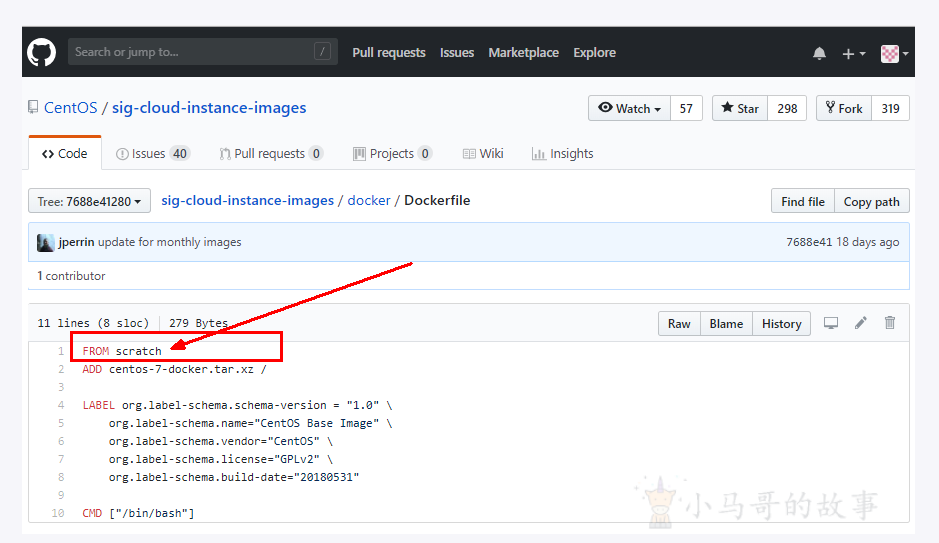This screenshot has width=939, height=543.
Task: View the 319 forks count
Action: point(890,108)
